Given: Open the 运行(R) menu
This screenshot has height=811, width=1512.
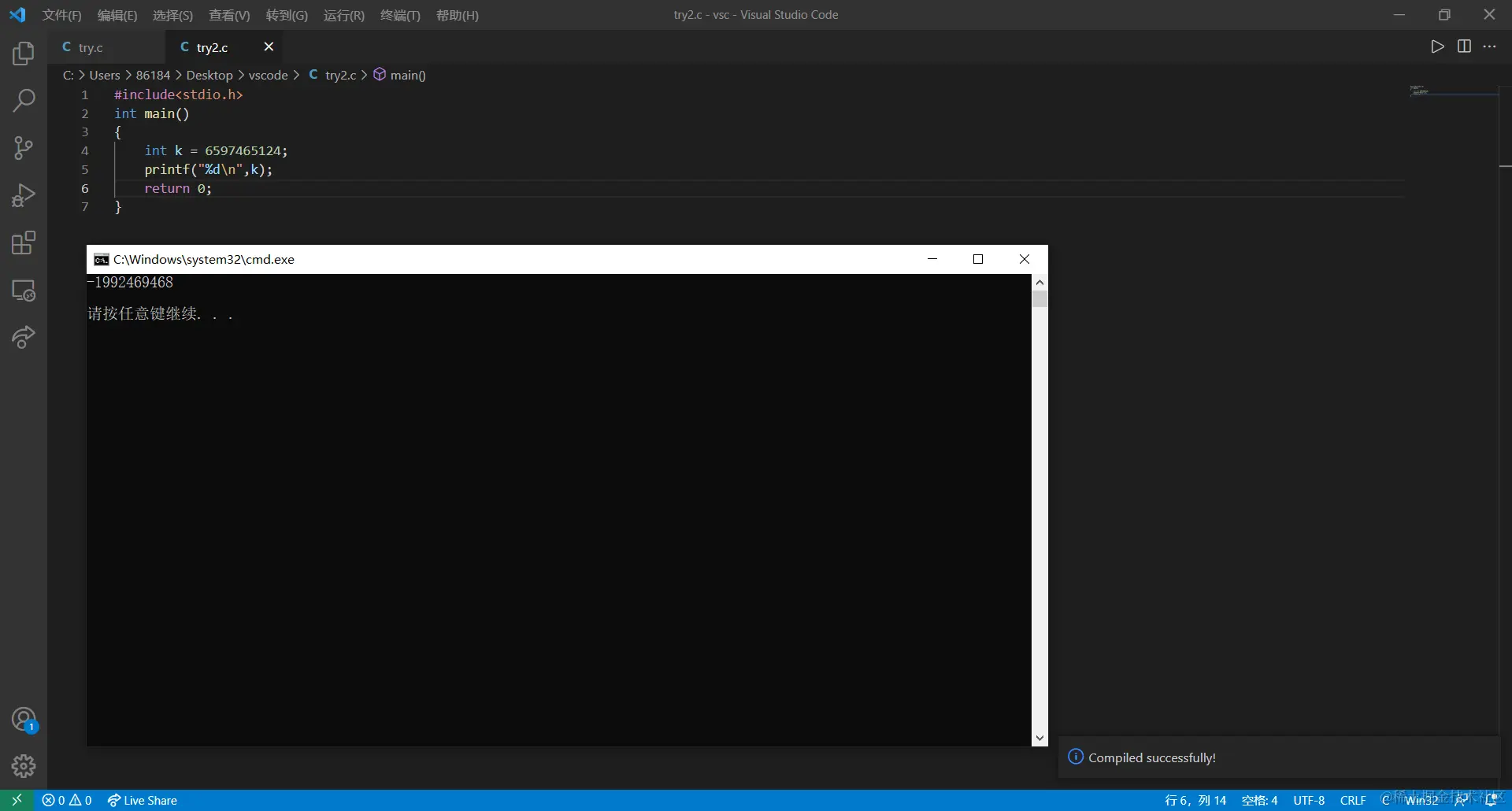Looking at the screenshot, I should coord(344,15).
